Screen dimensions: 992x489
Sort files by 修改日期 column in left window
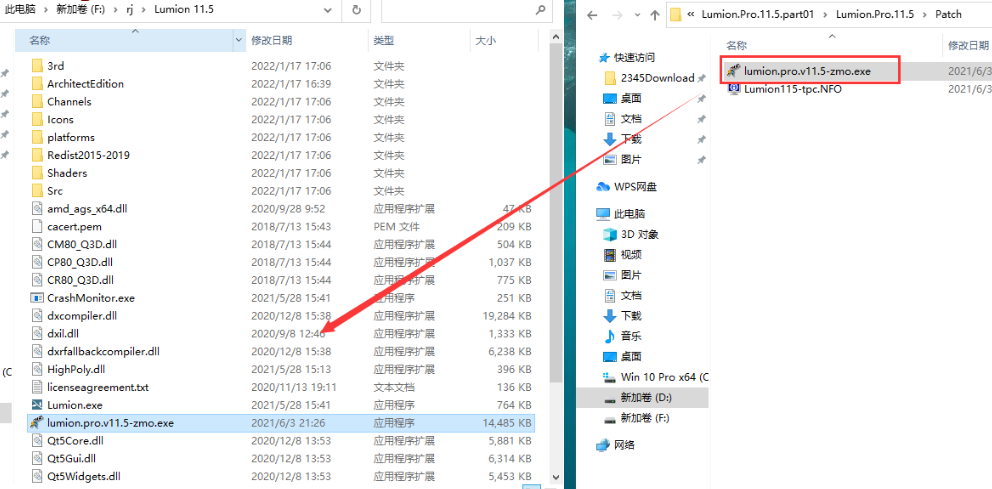[x=272, y=40]
